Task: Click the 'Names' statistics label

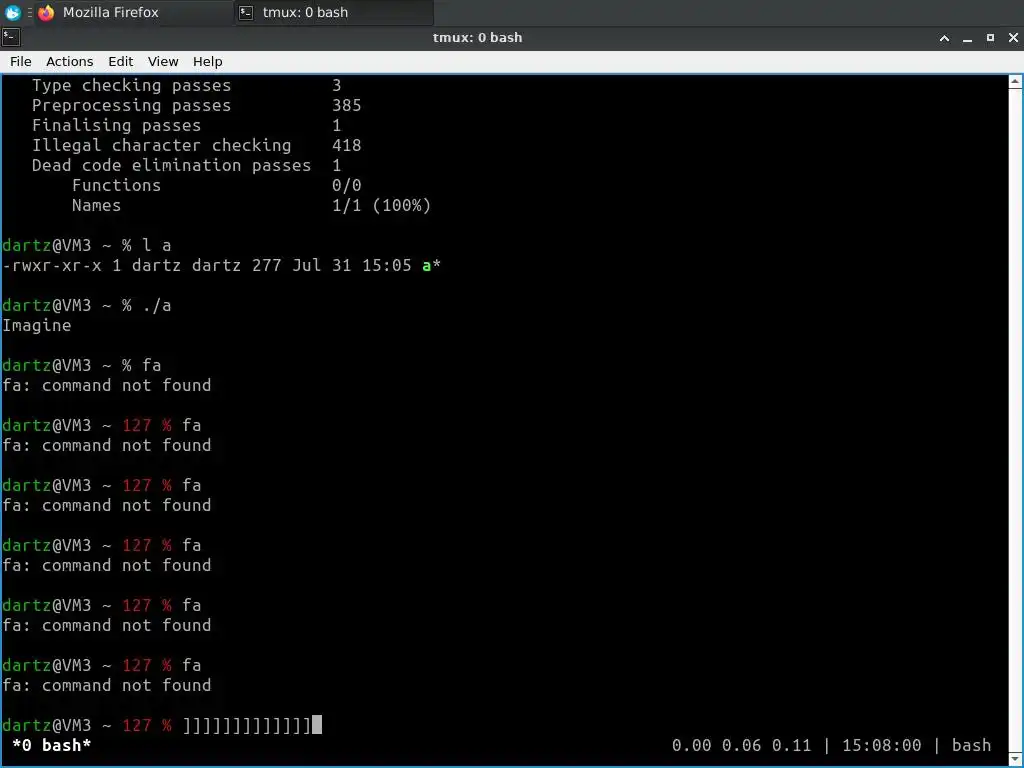Action: tap(96, 205)
